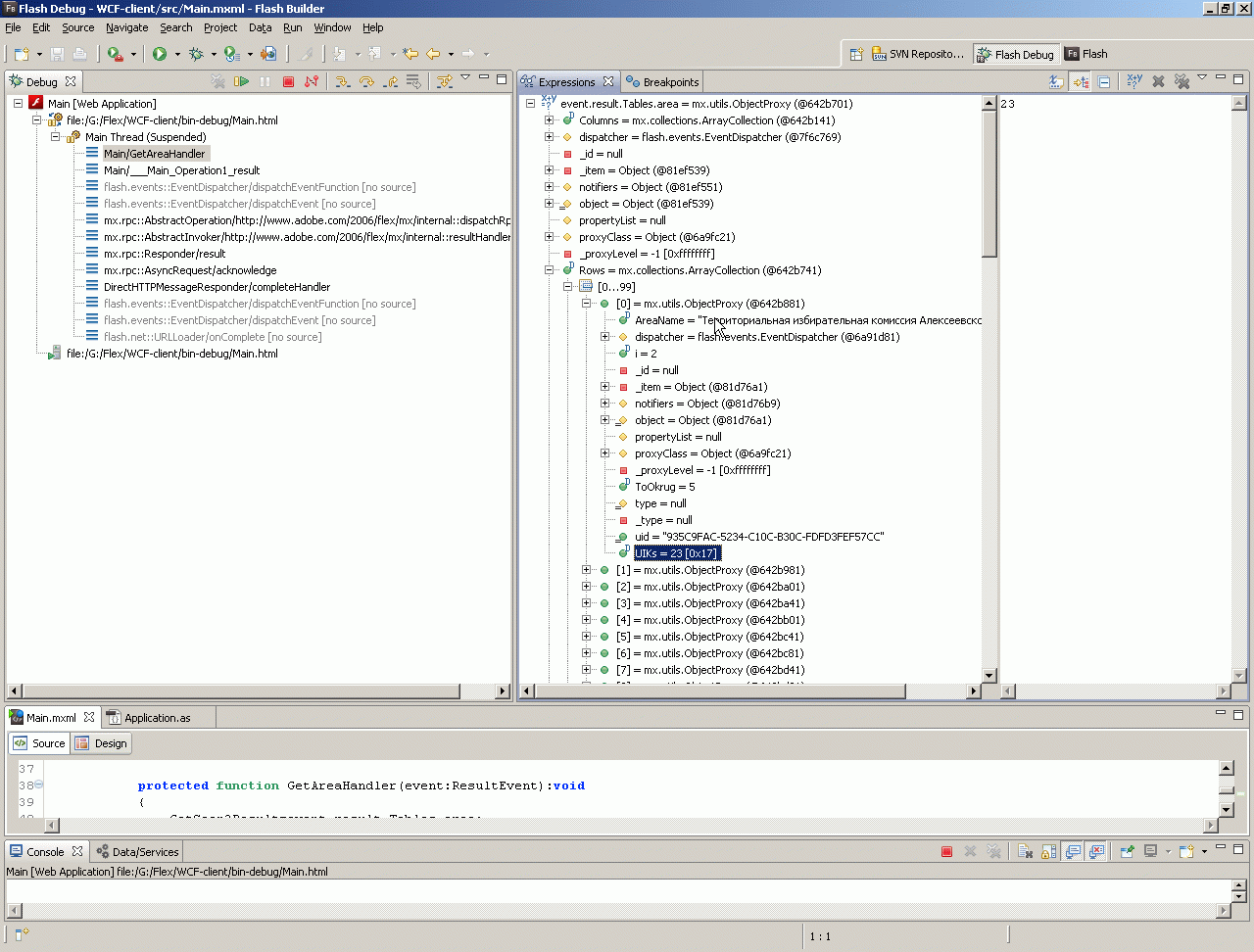
Task: Collapse the Main [Web Application] node
Action: coord(19,104)
